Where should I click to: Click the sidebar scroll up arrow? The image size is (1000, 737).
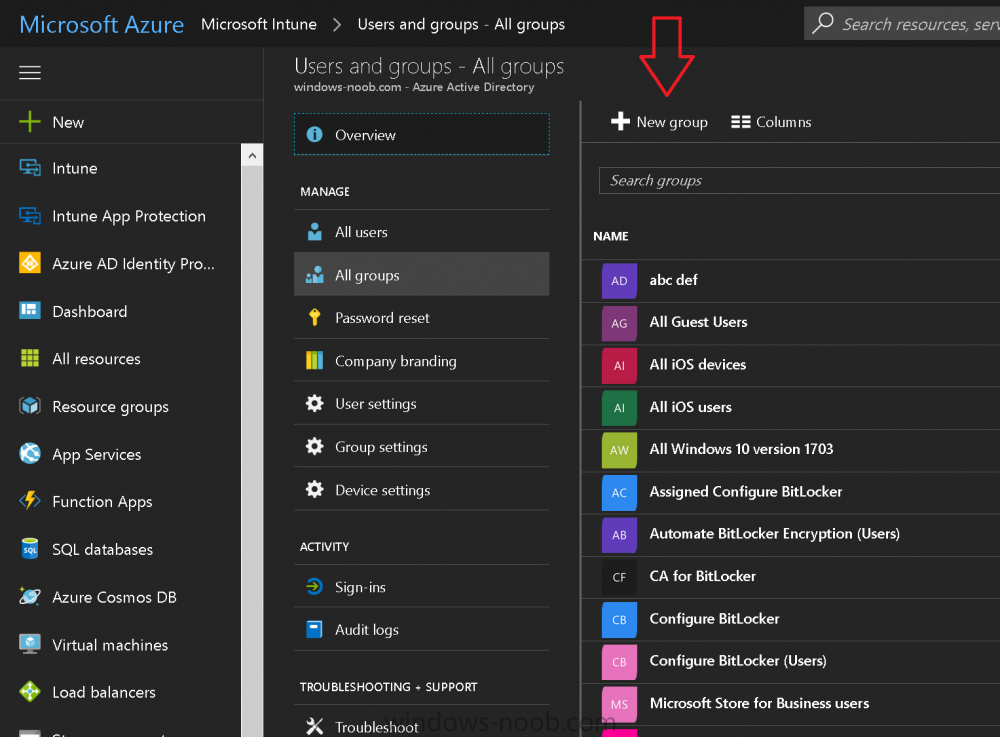tap(253, 156)
